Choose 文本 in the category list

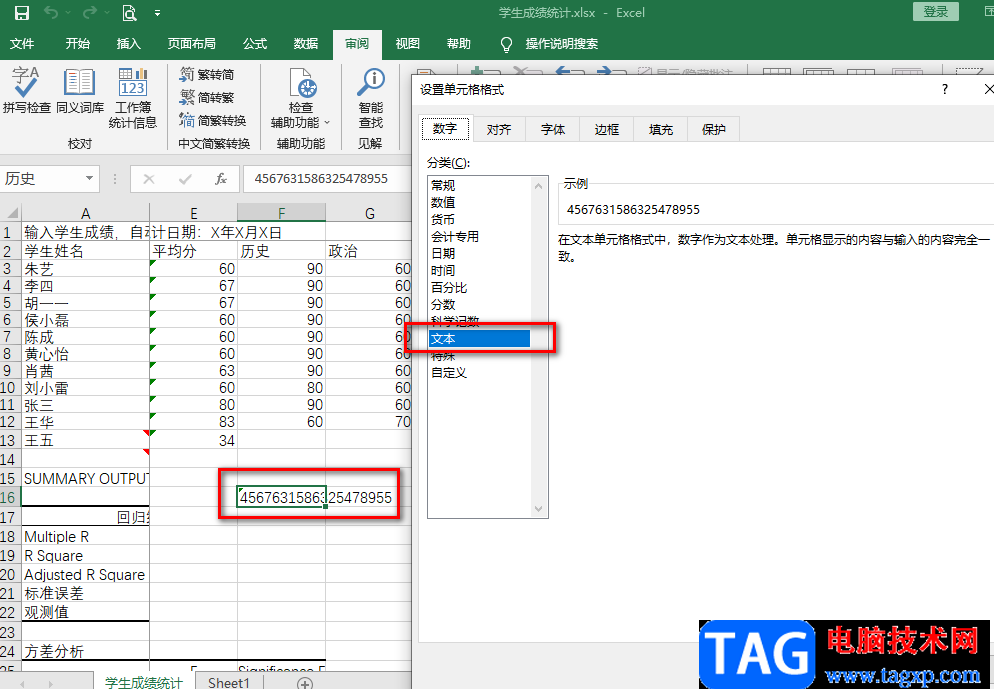click(x=479, y=338)
